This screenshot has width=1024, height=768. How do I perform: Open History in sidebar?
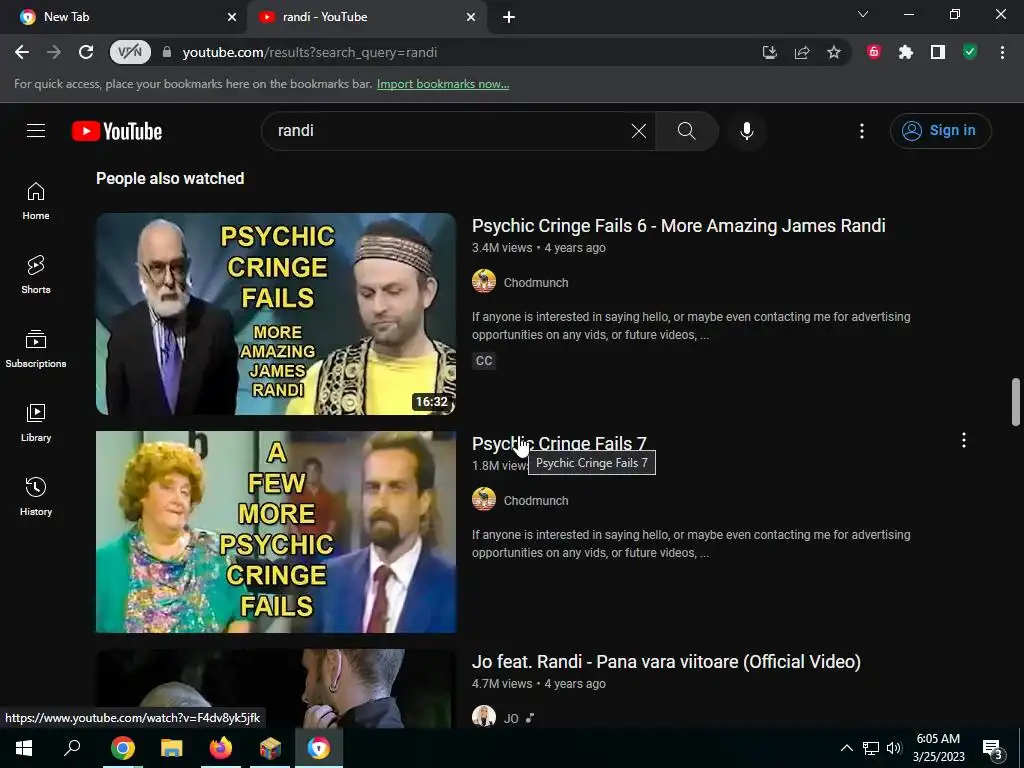click(36, 497)
